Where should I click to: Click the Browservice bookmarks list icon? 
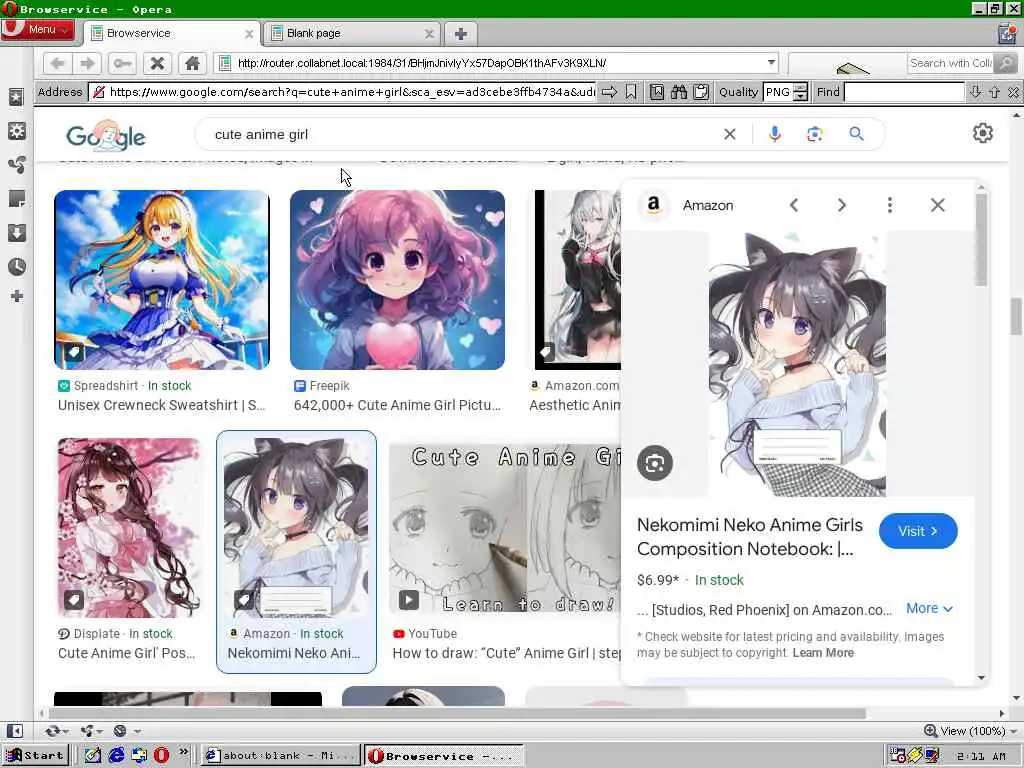point(657,92)
